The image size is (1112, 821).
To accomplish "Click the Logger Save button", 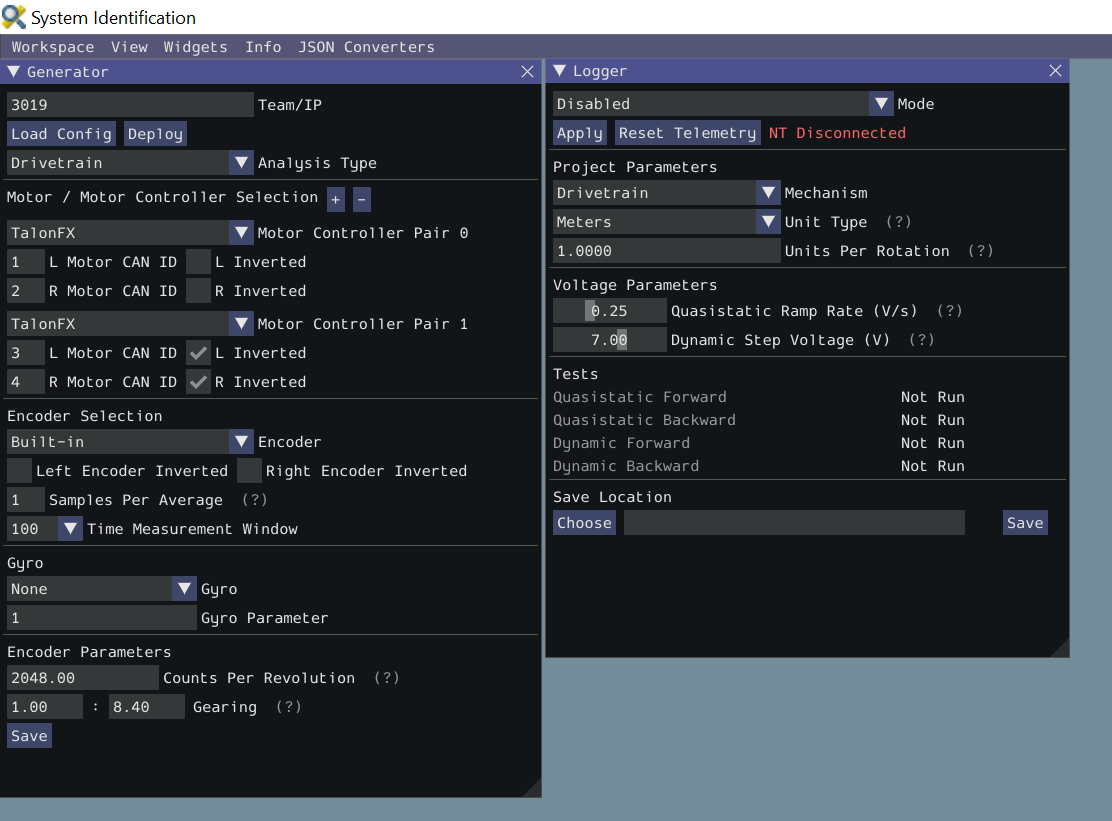I will click(1025, 523).
